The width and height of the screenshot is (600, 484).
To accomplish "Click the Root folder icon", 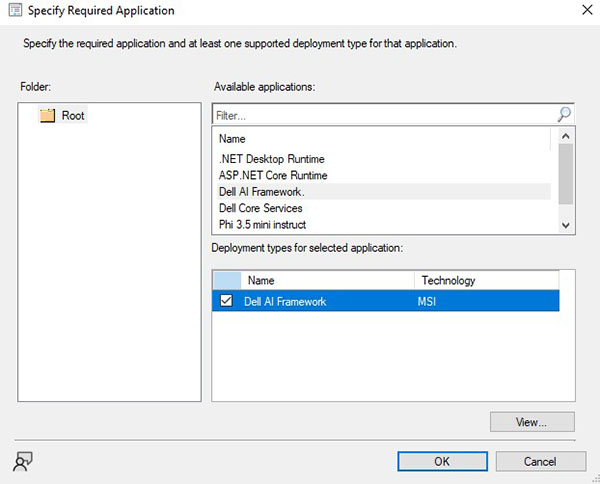I will [x=47, y=115].
